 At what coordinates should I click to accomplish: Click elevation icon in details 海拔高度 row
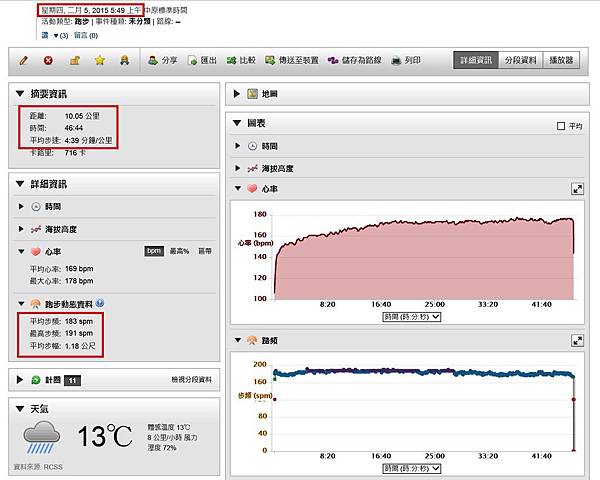click(36, 229)
